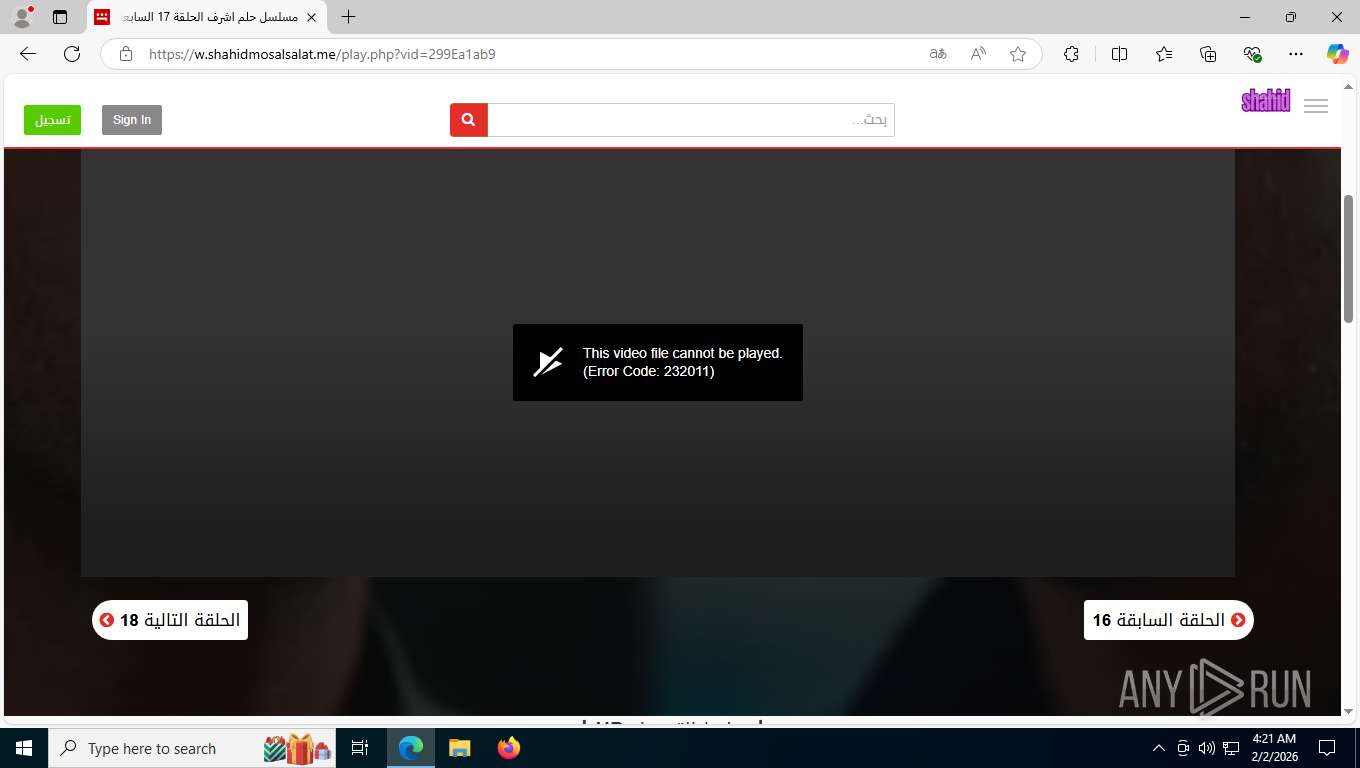Go to previous episode الحلقة السابقة 16

[1168, 620]
